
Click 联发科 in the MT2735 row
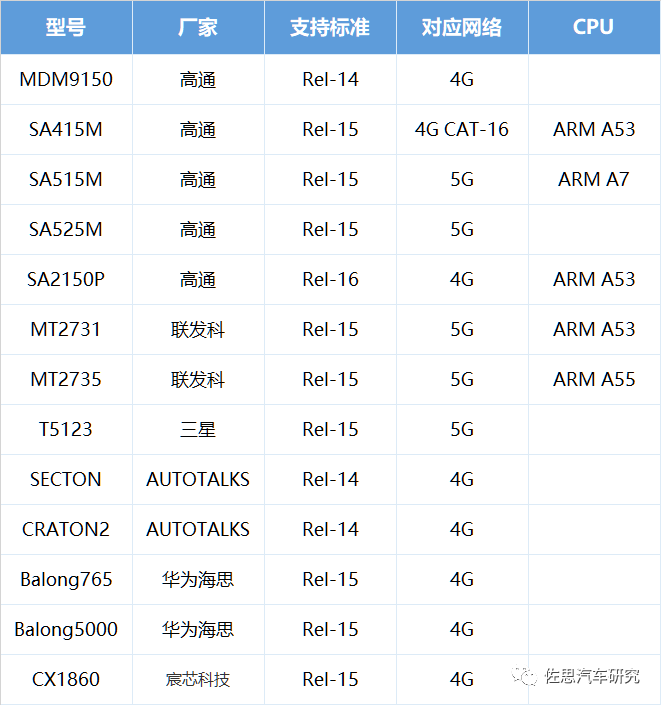pos(198,379)
